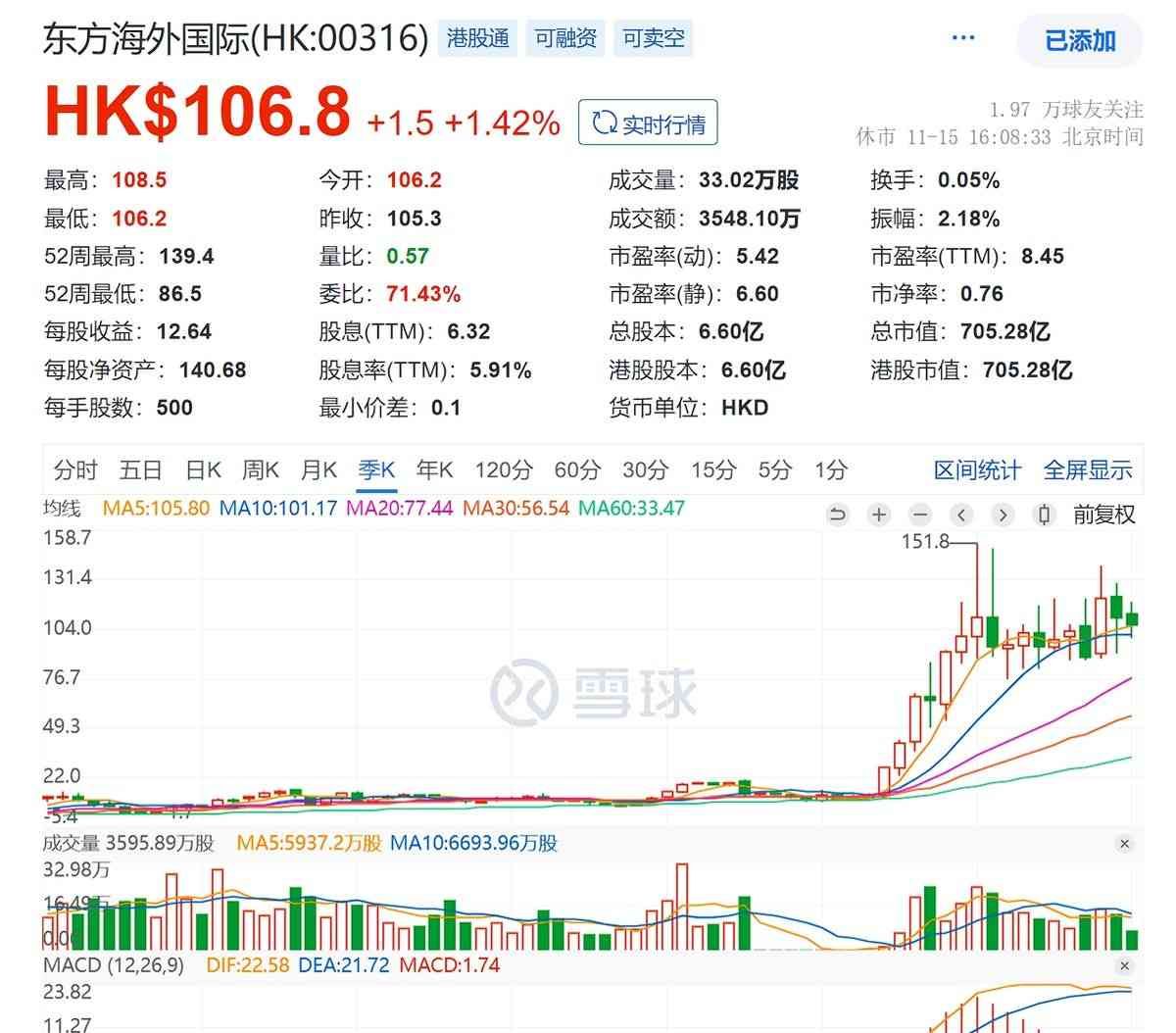Select the 年K period tab
Screen dimensions: 1176x1033
(x=434, y=470)
